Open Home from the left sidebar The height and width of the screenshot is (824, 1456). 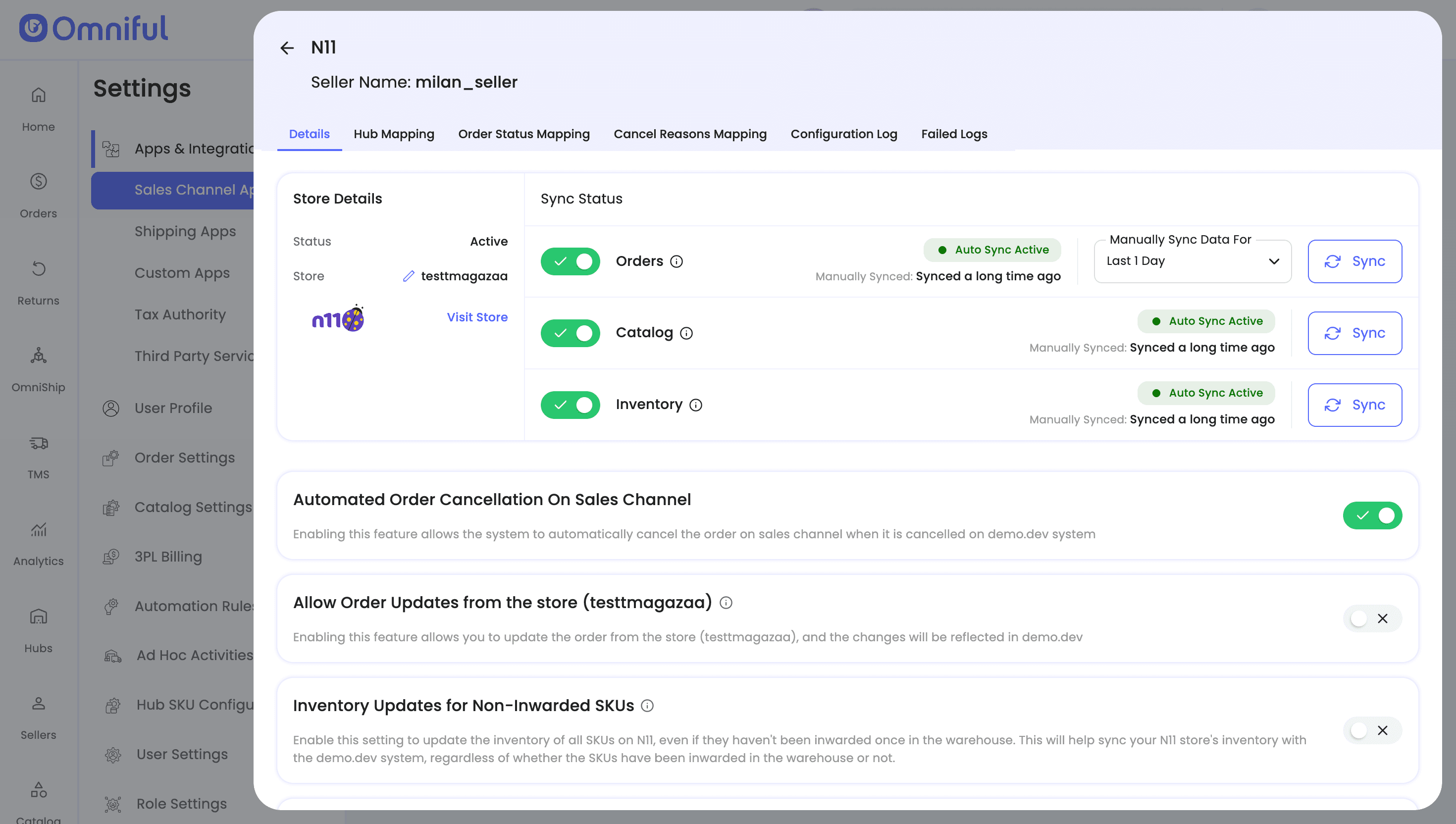tap(38, 107)
